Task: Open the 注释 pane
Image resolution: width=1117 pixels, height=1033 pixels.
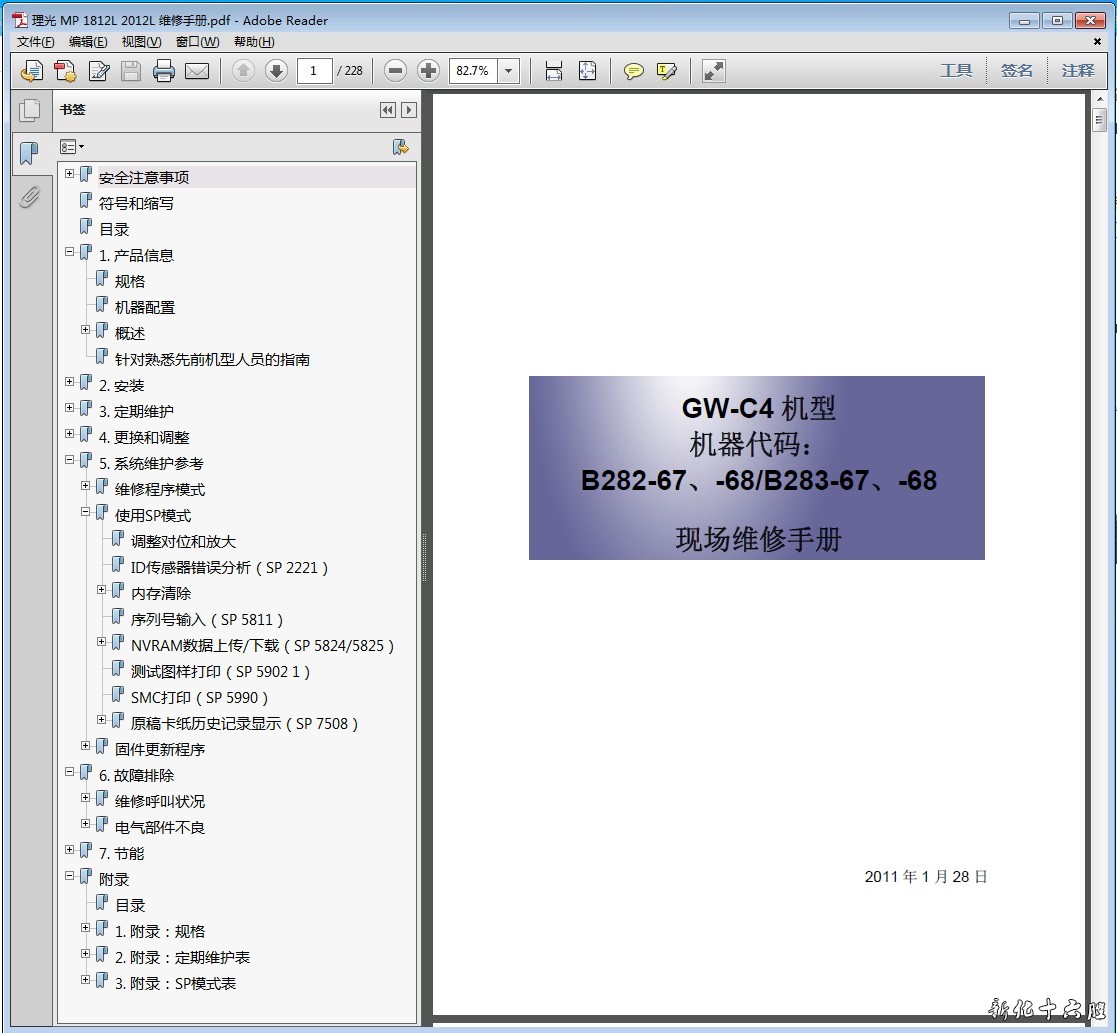Action: pos(1077,71)
